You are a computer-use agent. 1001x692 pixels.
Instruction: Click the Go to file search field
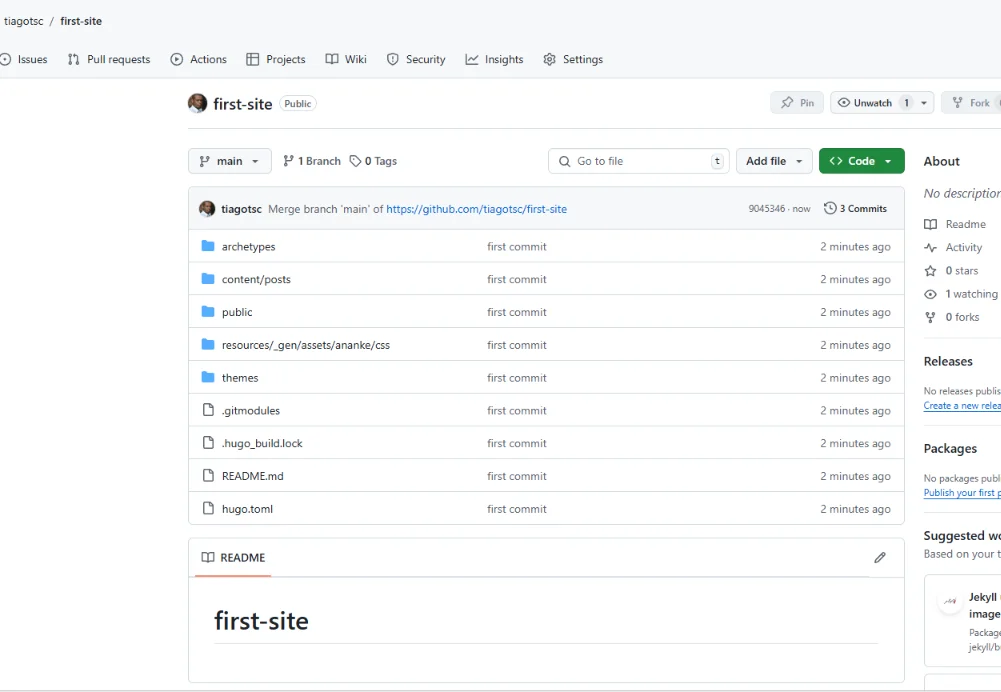638,160
